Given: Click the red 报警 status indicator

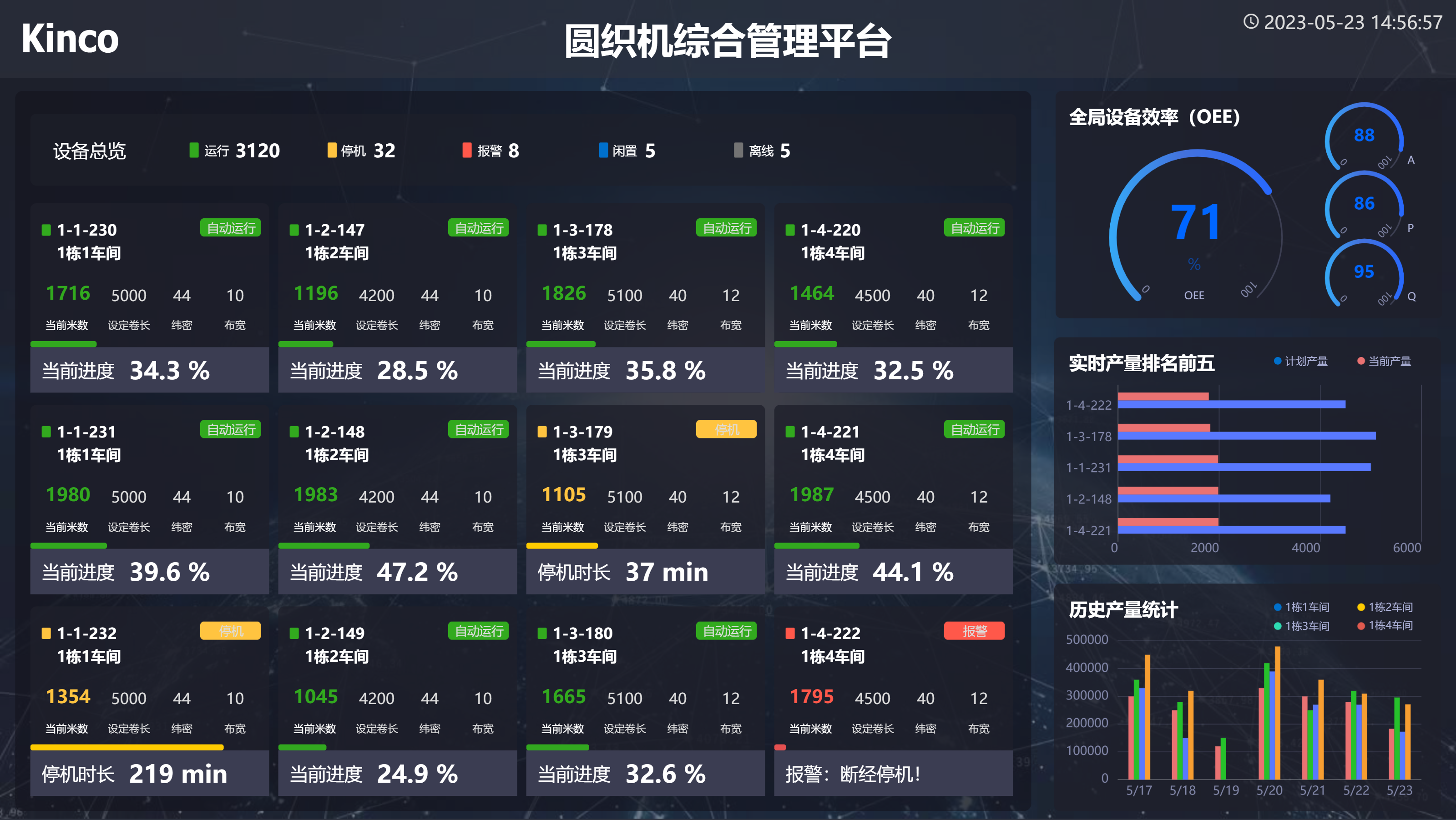Looking at the screenshot, I should point(467,151).
